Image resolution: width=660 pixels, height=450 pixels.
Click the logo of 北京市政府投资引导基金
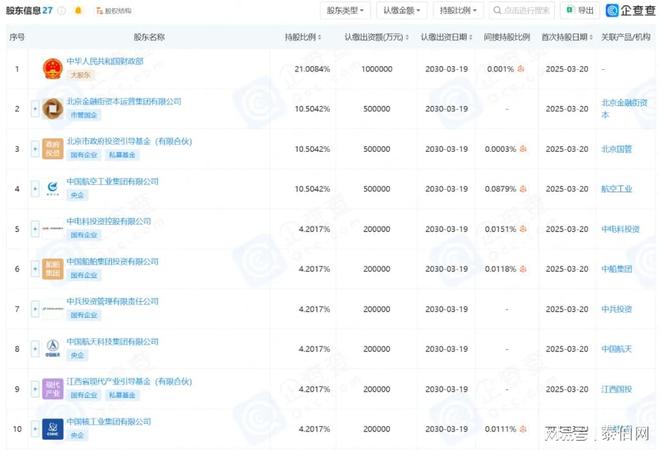click(53, 149)
